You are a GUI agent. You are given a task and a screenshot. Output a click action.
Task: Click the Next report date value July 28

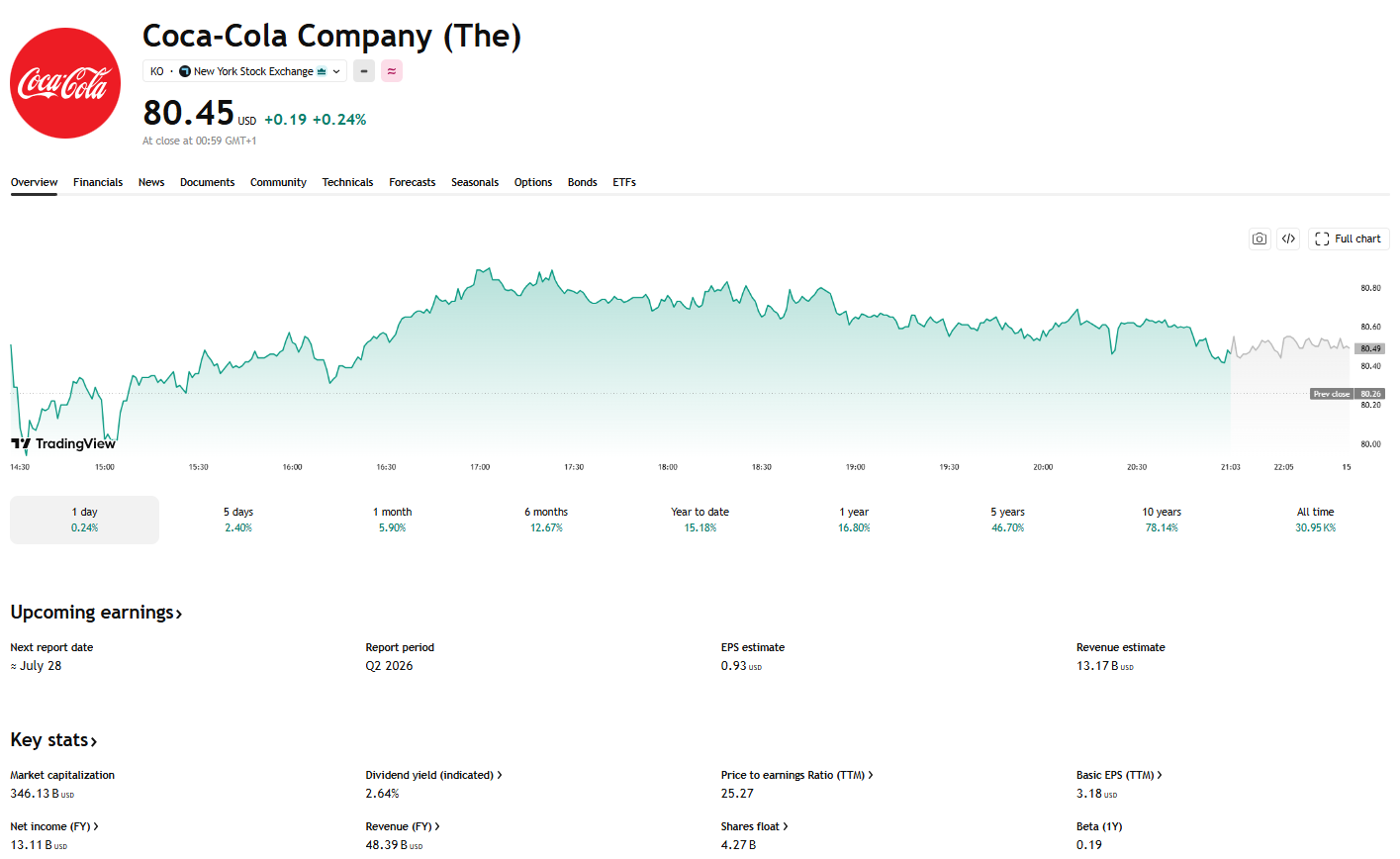click(x=36, y=666)
